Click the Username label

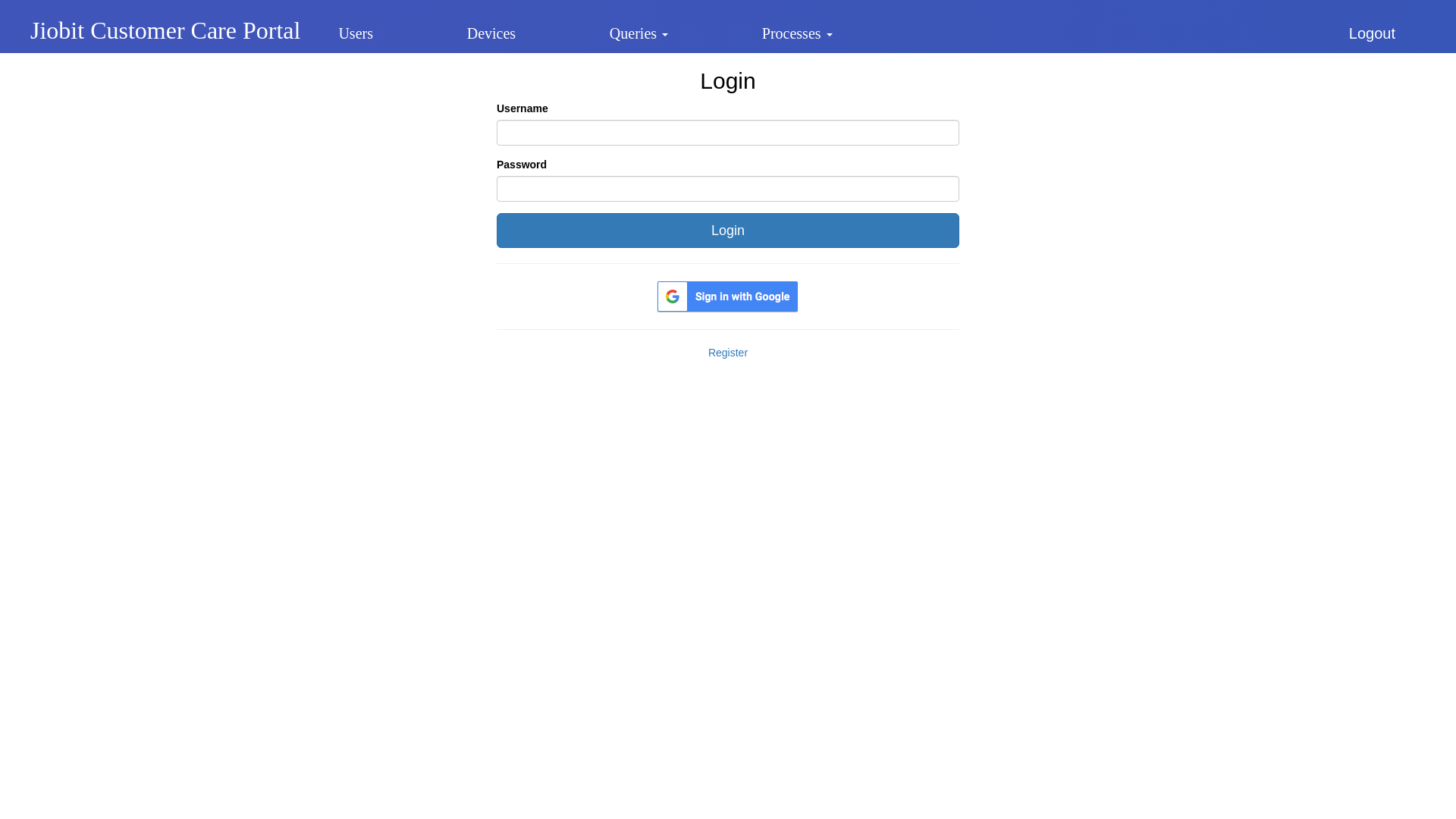(522, 108)
